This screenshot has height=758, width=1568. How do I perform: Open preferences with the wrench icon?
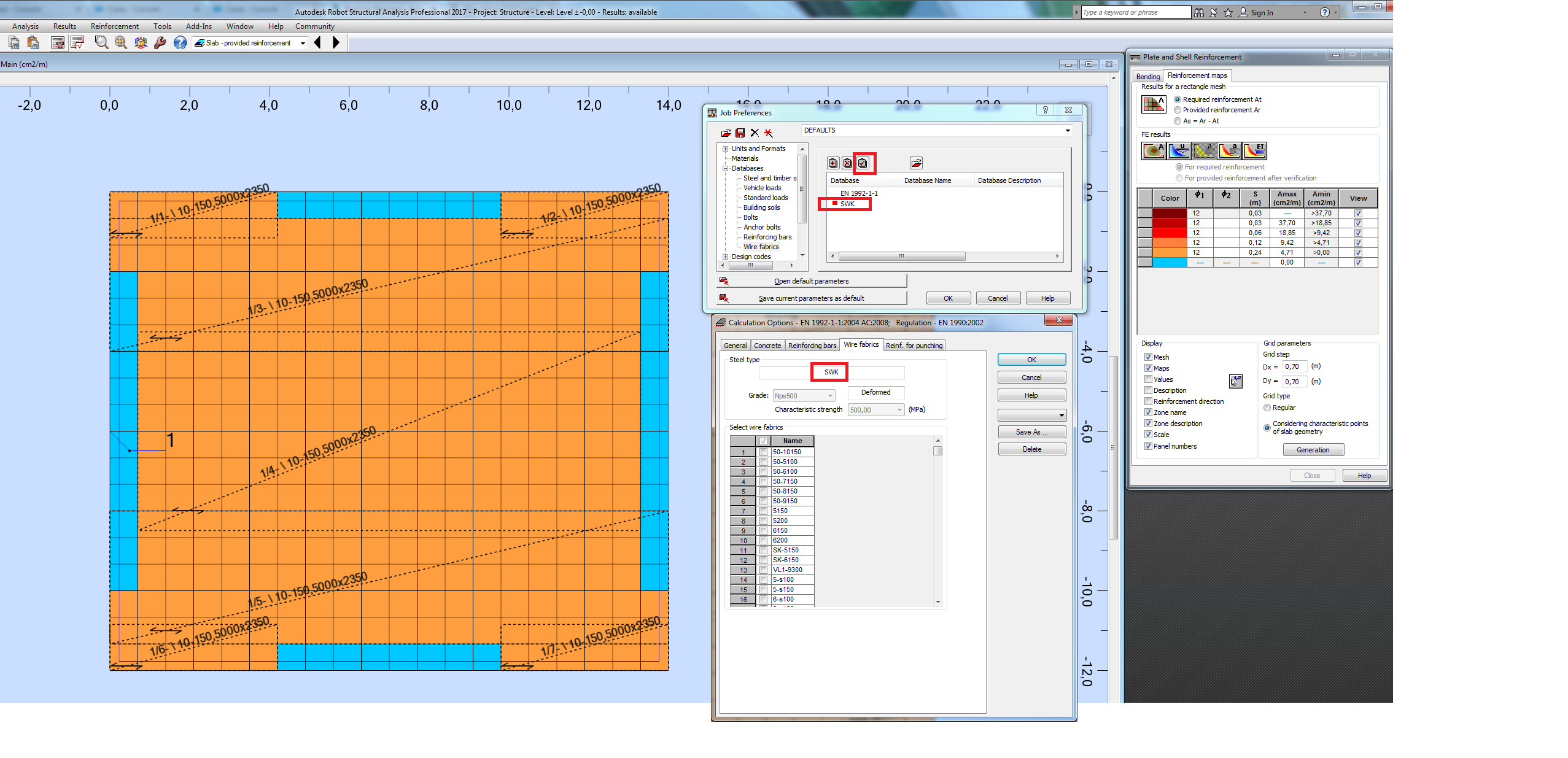[160, 42]
